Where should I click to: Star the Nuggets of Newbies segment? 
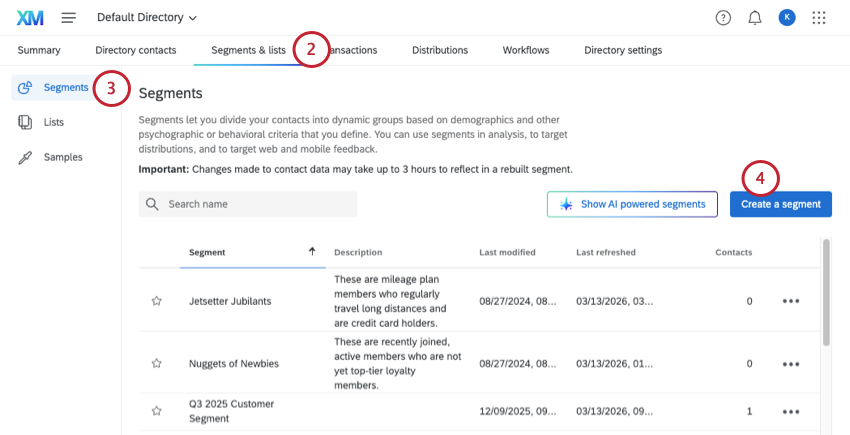coord(157,364)
